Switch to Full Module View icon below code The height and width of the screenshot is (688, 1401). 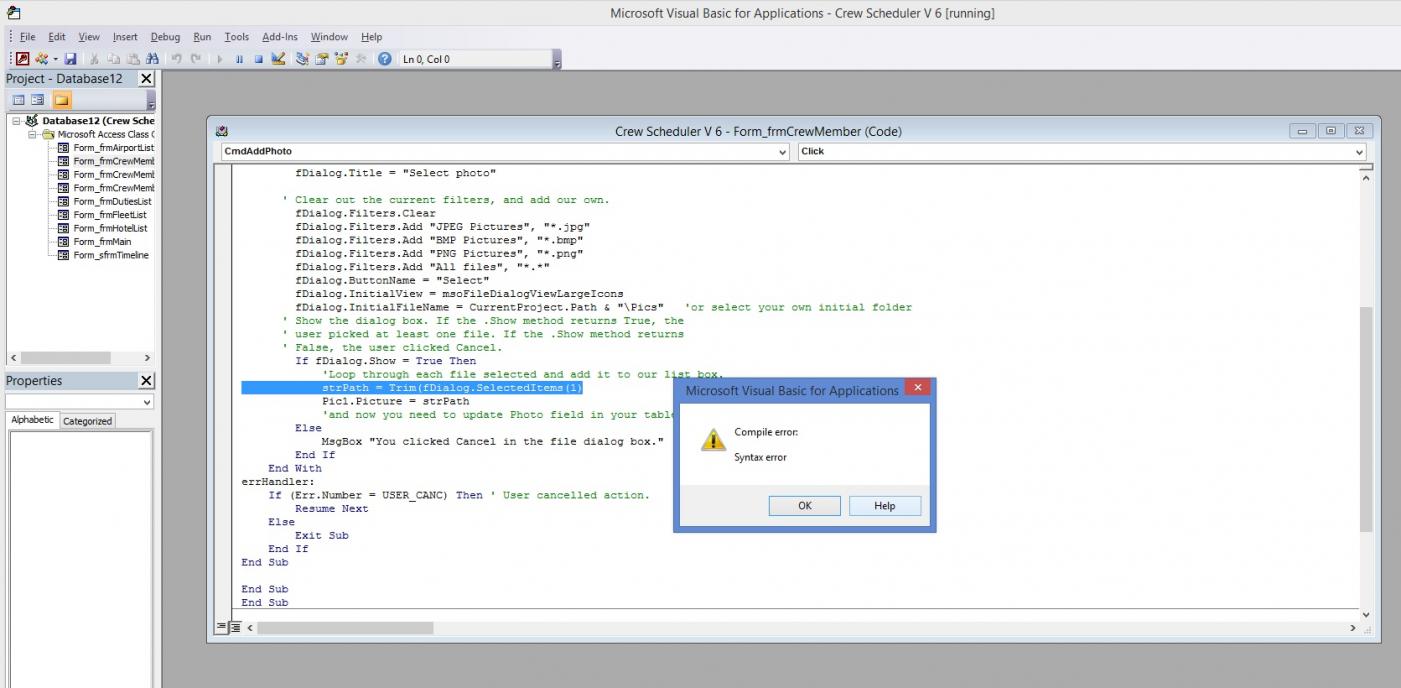235,627
